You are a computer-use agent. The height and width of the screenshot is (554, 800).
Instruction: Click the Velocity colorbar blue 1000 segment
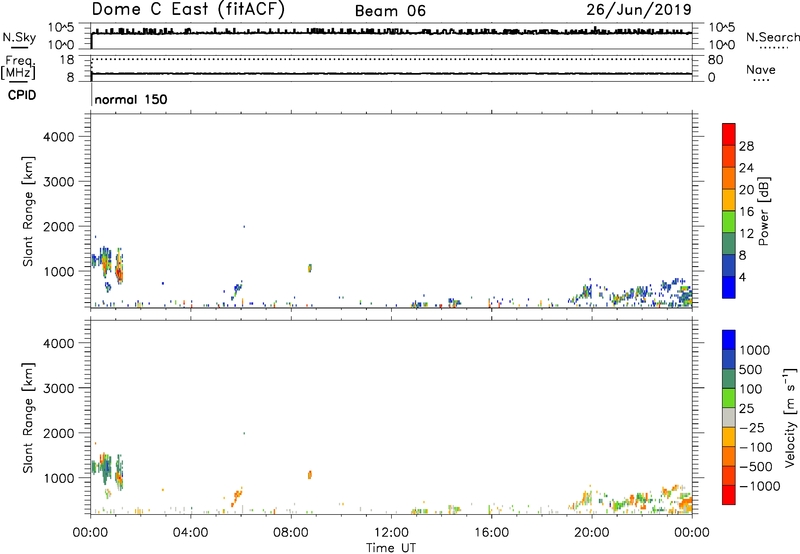(729, 340)
